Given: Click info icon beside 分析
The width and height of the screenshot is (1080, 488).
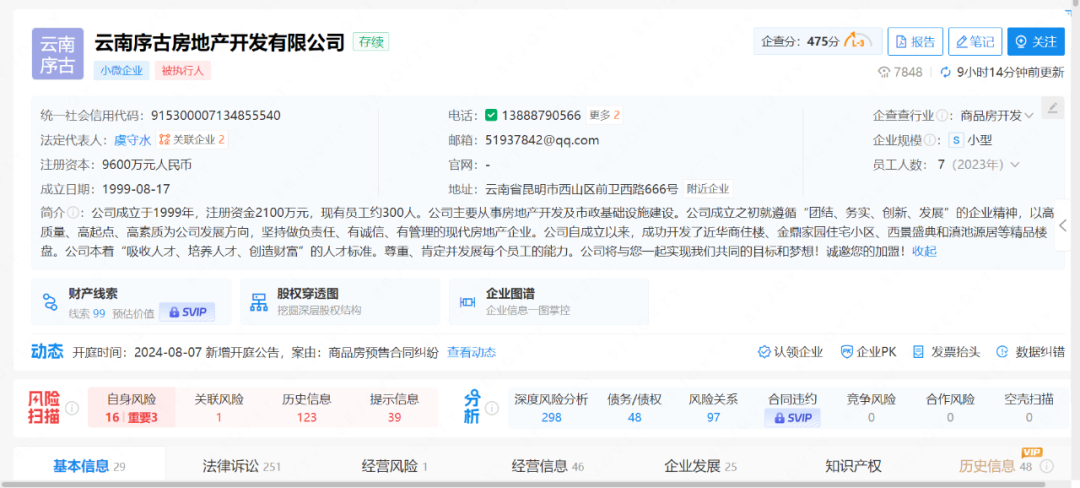Looking at the screenshot, I should tap(492, 409).
